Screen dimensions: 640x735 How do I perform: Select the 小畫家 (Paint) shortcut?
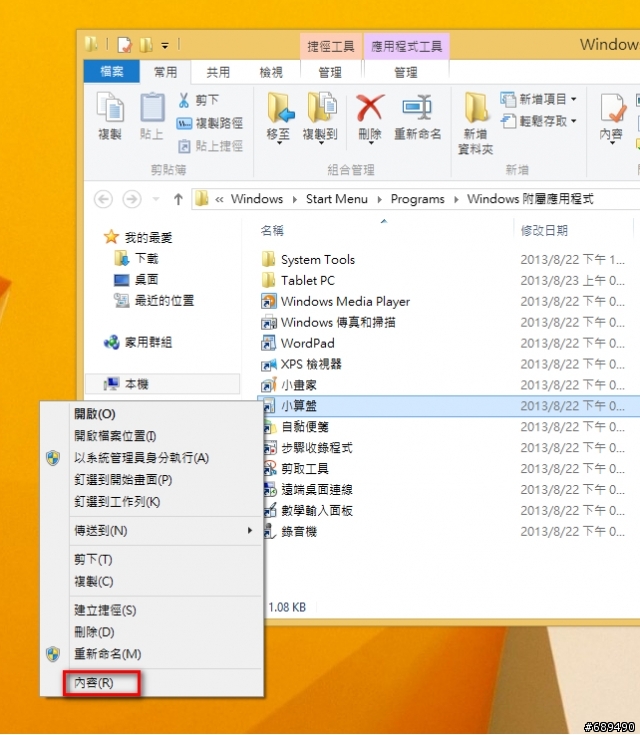(289, 385)
